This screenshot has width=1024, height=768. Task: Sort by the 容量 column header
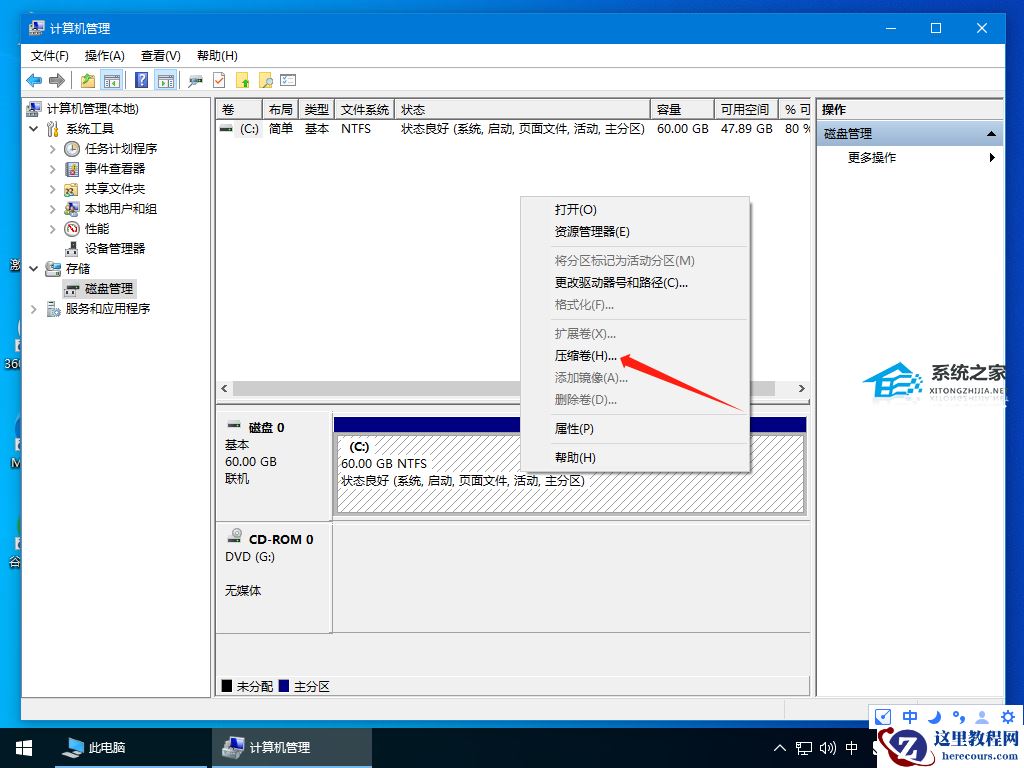click(x=682, y=109)
